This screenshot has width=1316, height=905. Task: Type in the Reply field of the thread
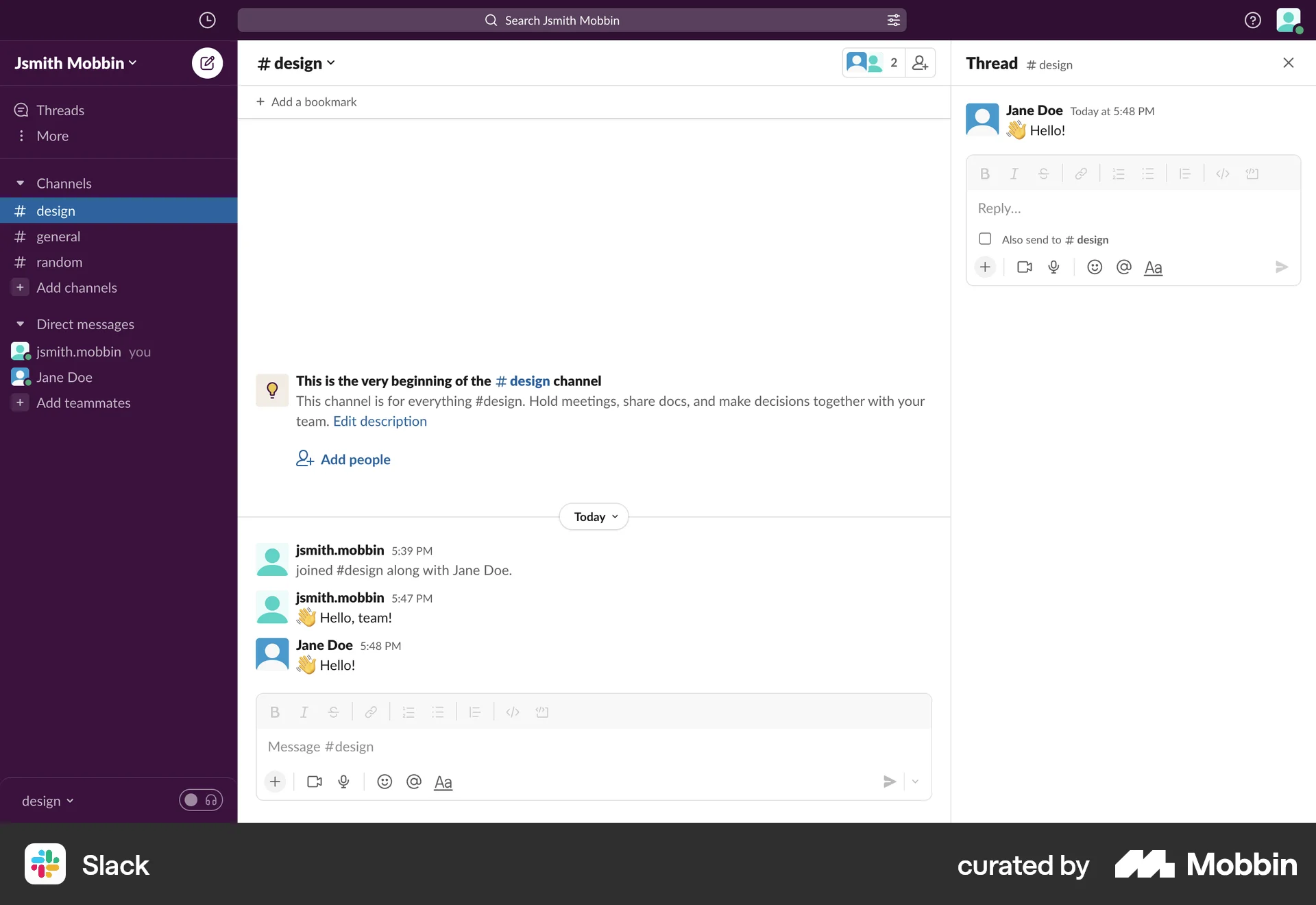click(1097, 208)
